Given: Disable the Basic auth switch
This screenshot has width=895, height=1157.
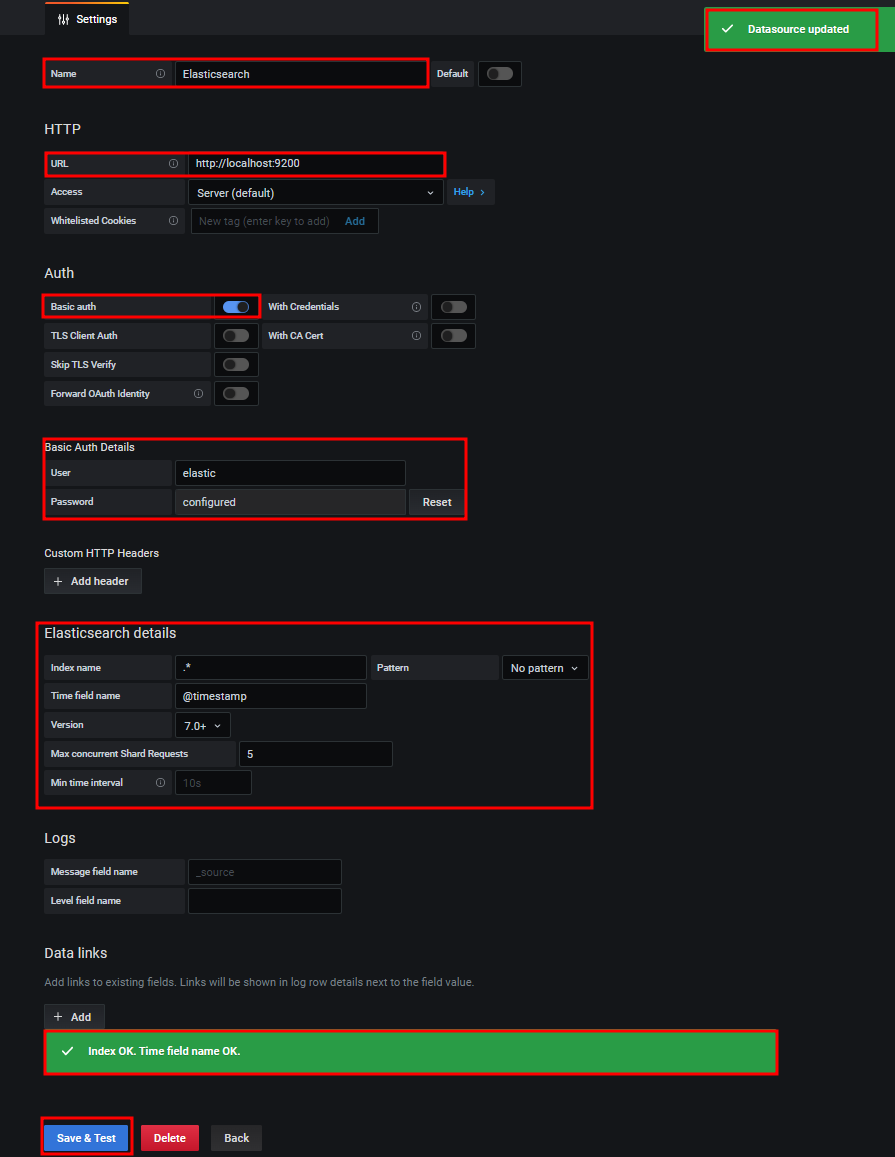Looking at the screenshot, I should coord(236,307).
